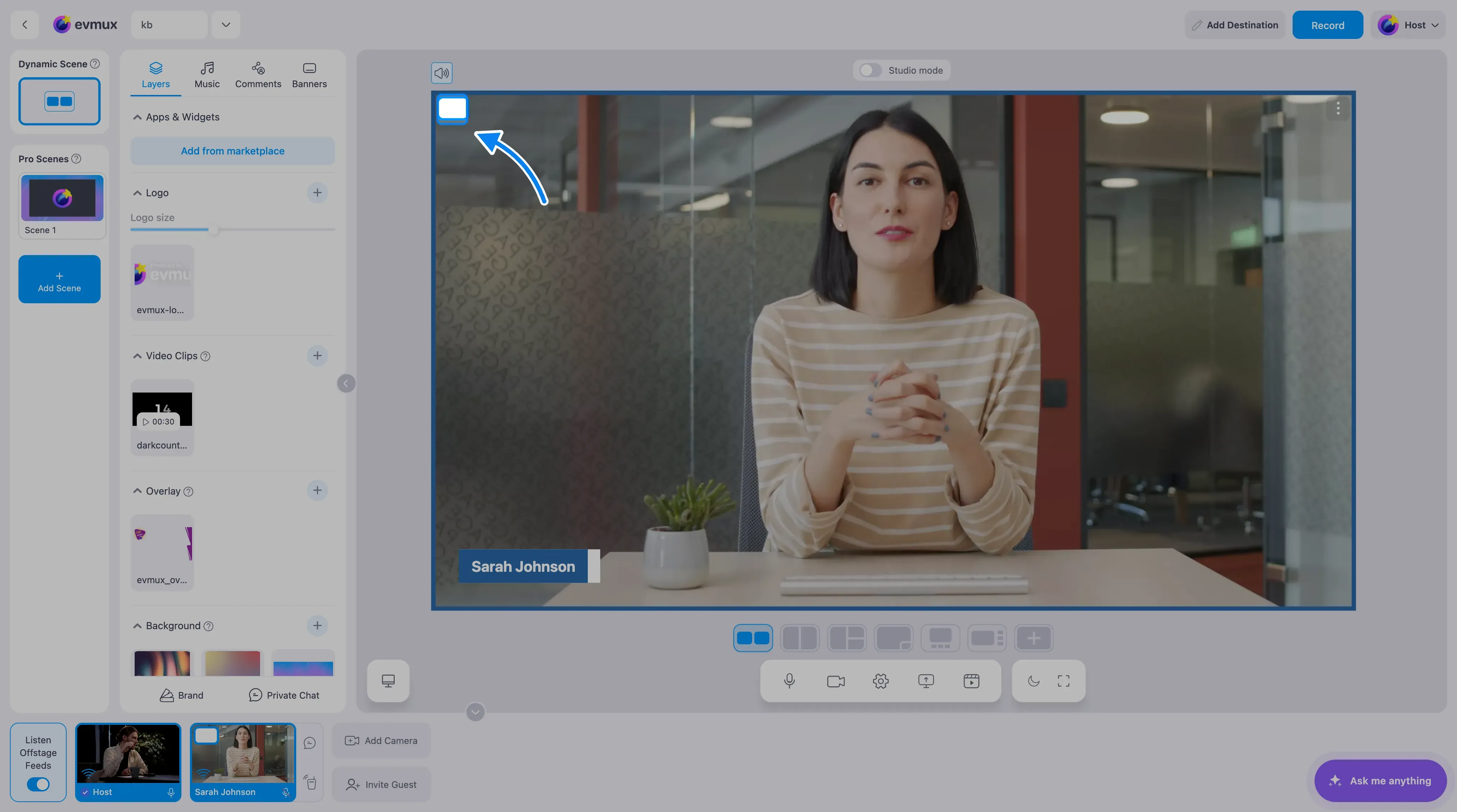Click the Record button
This screenshot has width=1457, height=812.
(x=1327, y=25)
